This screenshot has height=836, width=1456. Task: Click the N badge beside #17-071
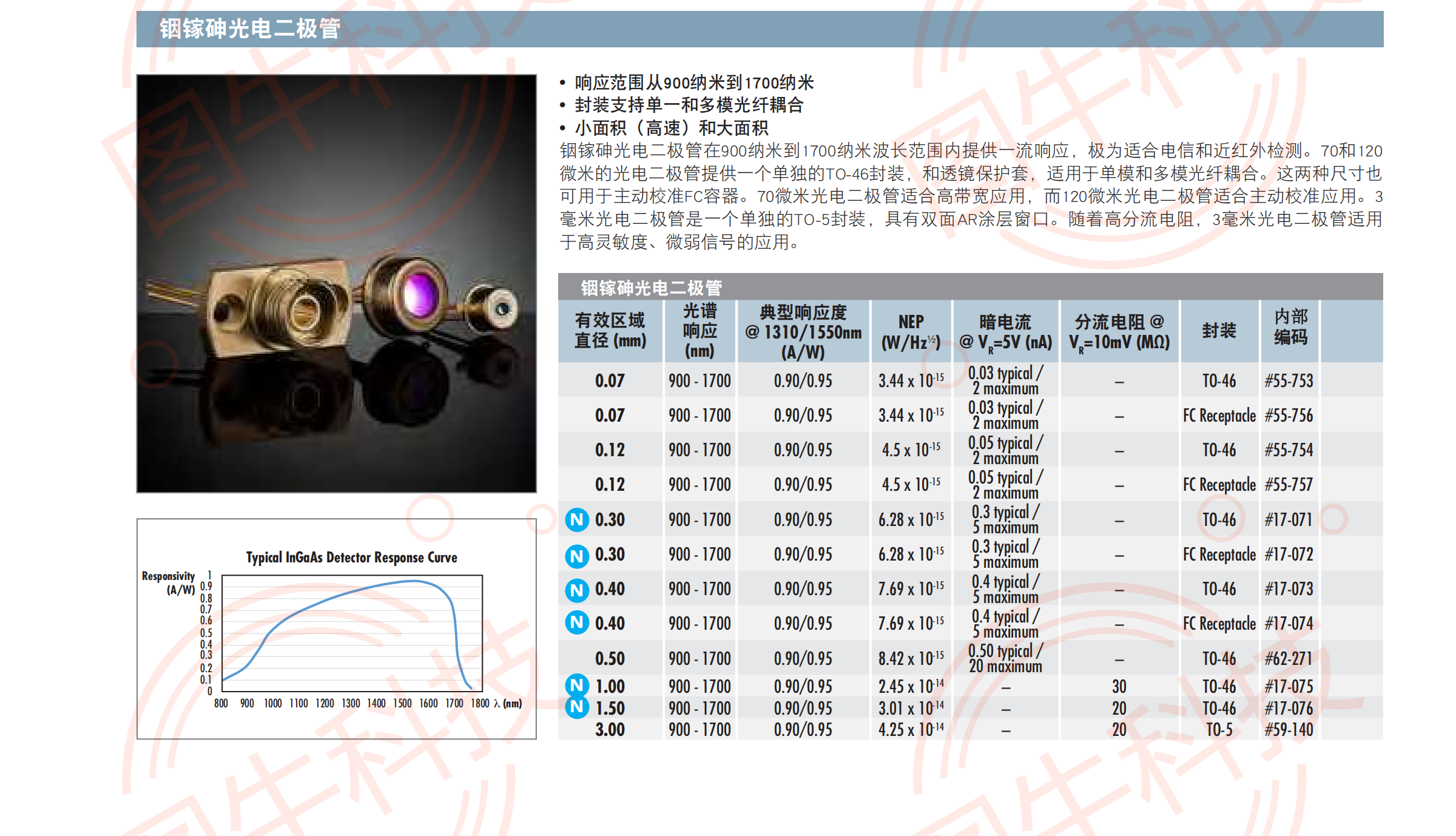click(577, 520)
